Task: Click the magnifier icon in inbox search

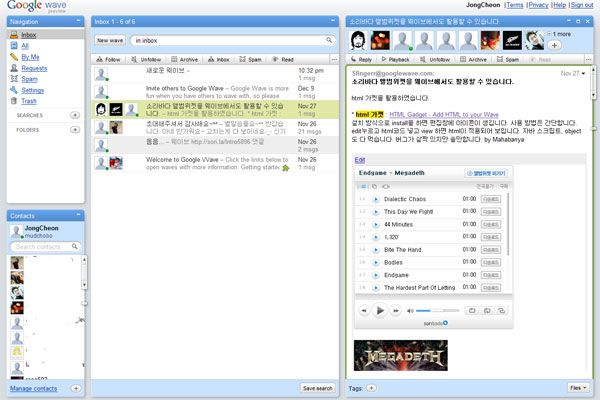Action: pos(329,40)
